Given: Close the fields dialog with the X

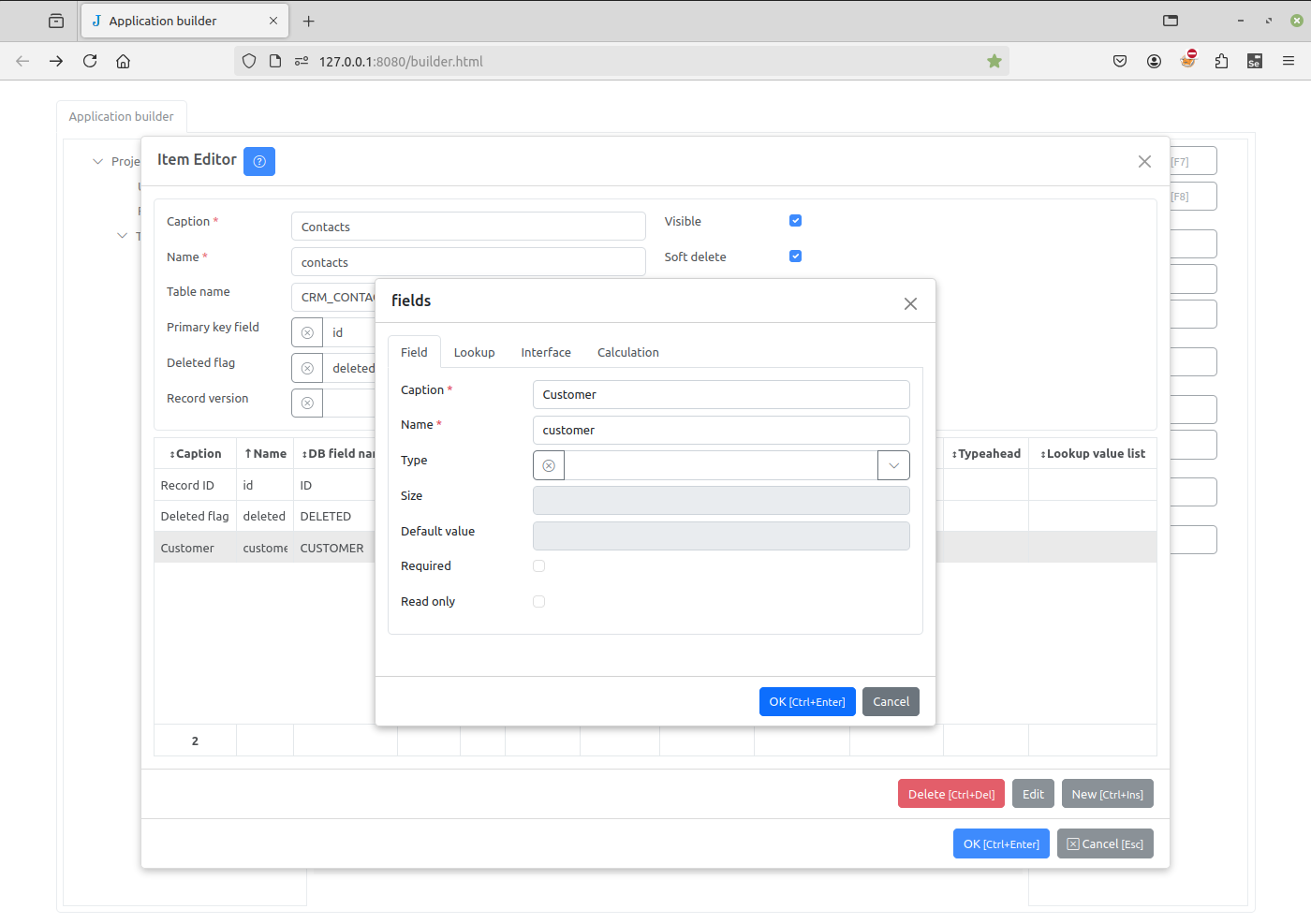Looking at the screenshot, I should [910, 303].
